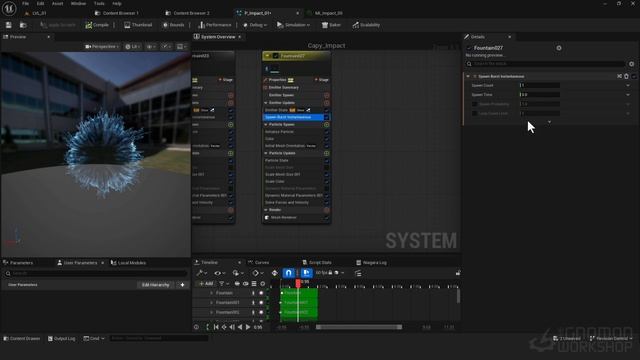Toggle Fountain027 emitter enabled checkbox
This screenshot has height=360, width=640.
coord(276,56)
